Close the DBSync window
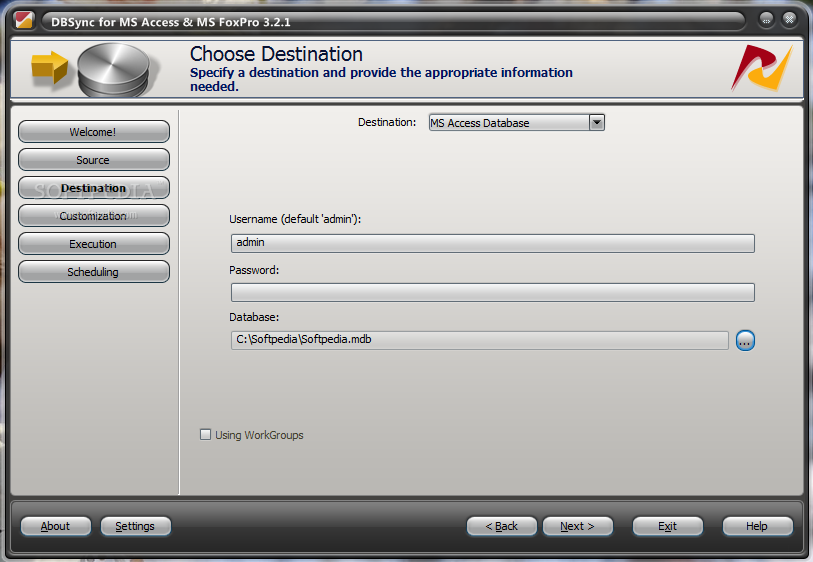Viewport: 813px width, 562px height. click(x=789, y=20)
